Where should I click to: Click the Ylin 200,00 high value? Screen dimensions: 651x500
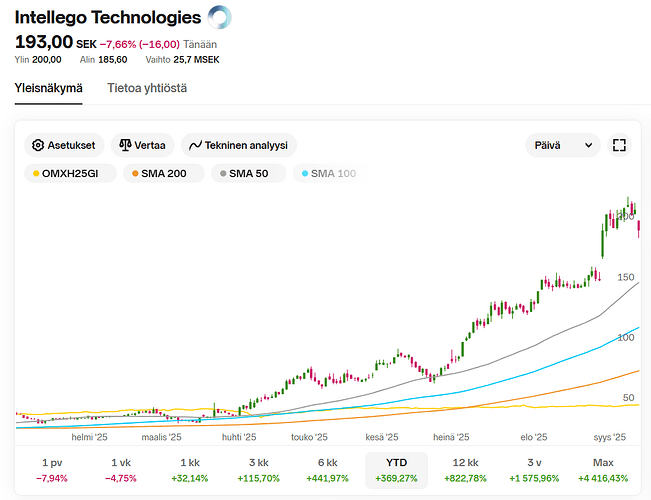coord(38,60)
